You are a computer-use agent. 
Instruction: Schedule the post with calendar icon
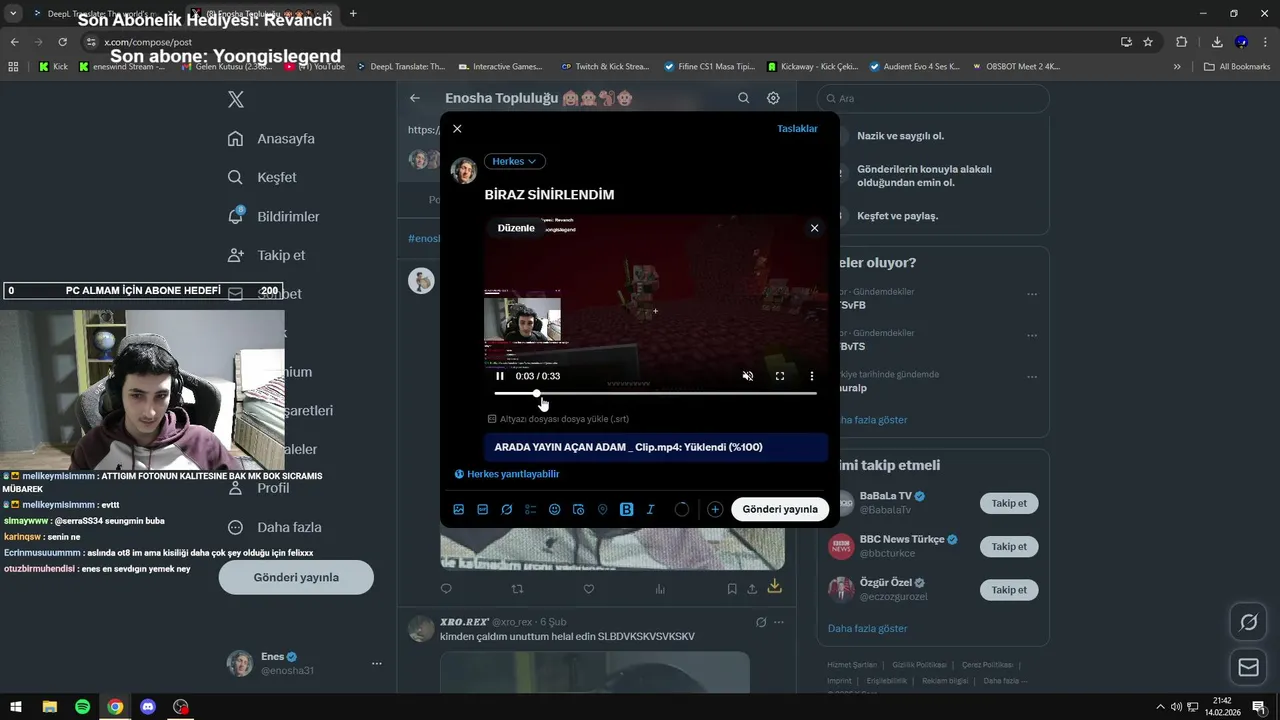pyautogui.click(x=579, y=509)
